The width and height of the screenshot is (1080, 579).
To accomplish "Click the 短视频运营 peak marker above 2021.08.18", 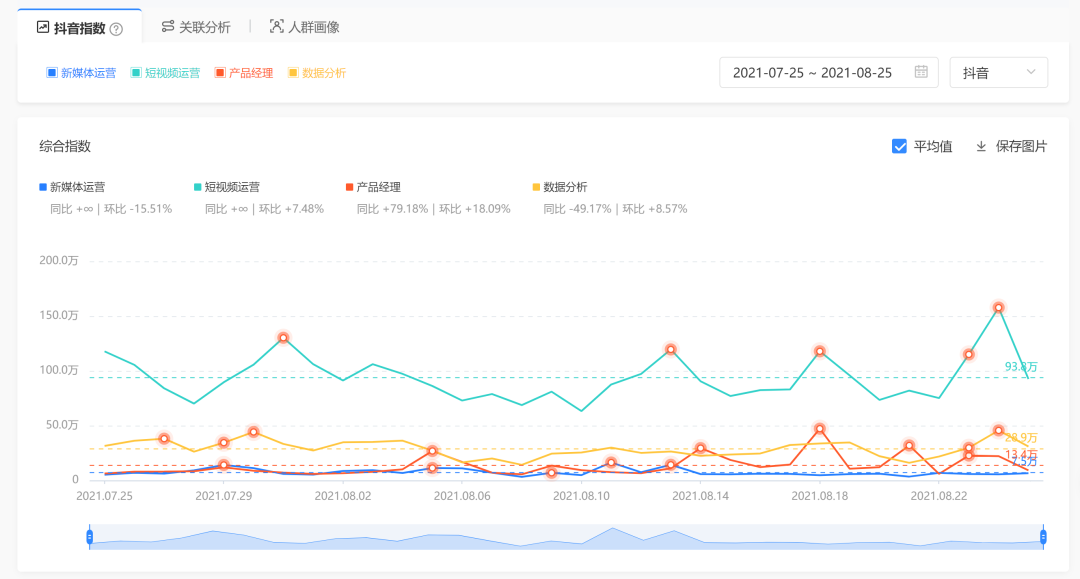I will point(820,351).
